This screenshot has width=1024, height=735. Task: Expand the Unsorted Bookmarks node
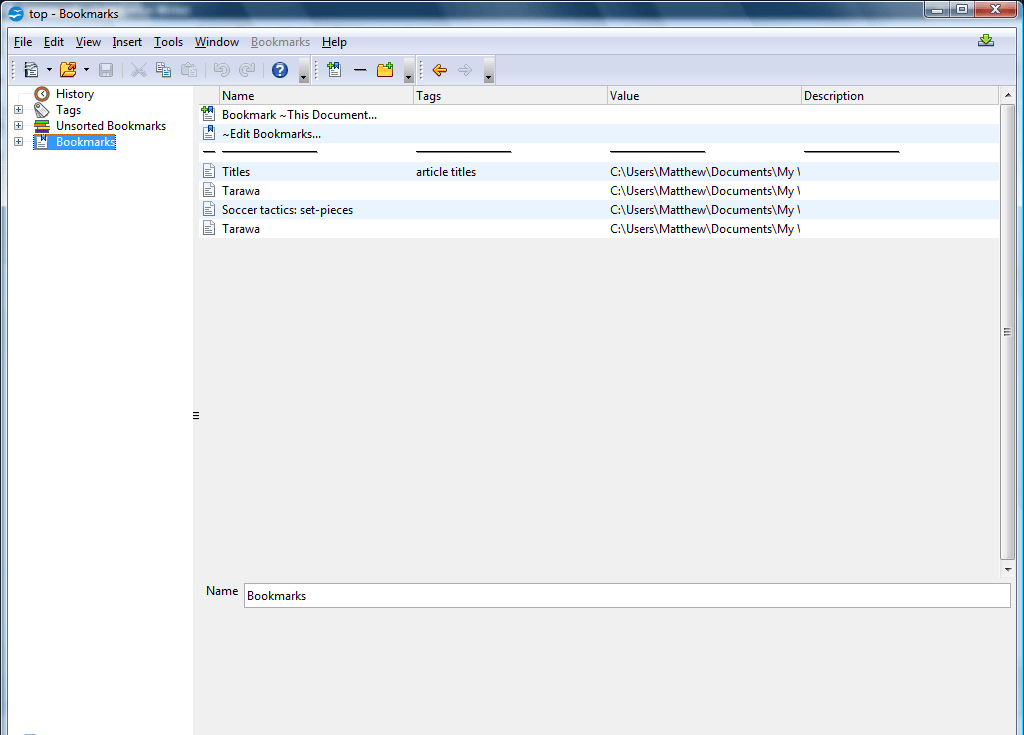(x=18, y=125)
